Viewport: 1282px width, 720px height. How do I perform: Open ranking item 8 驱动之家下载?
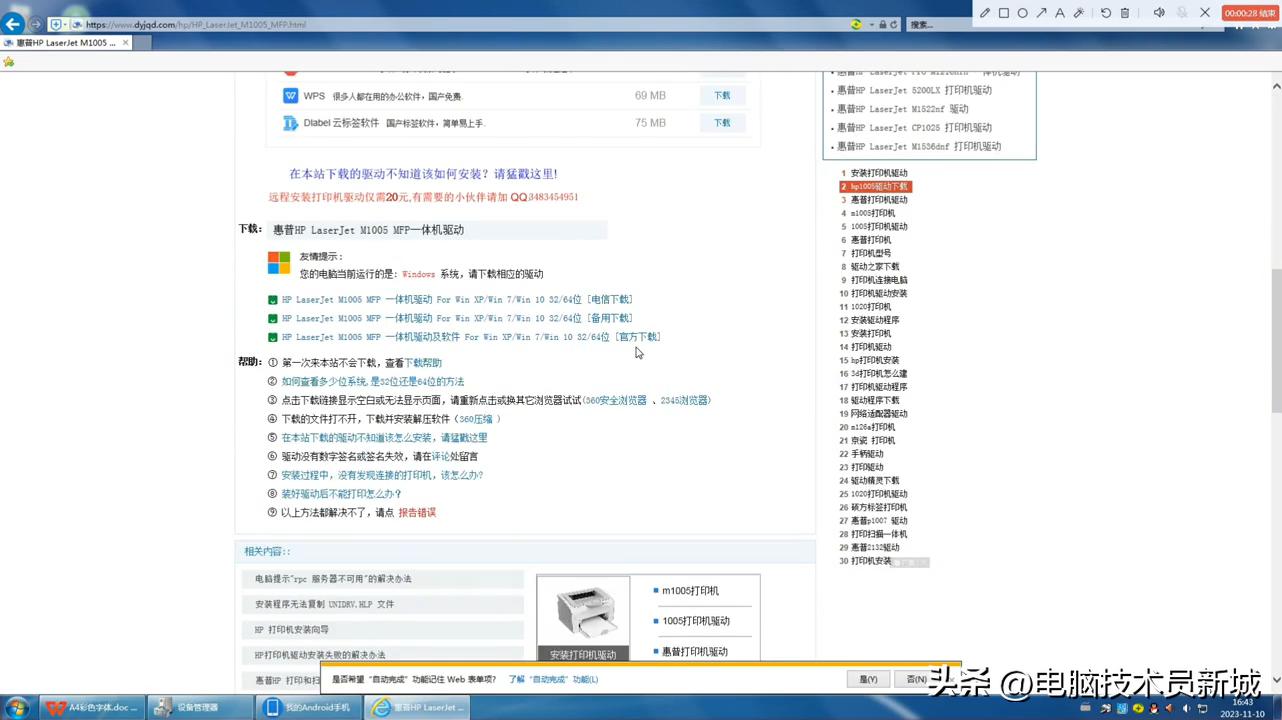point(875,267)
